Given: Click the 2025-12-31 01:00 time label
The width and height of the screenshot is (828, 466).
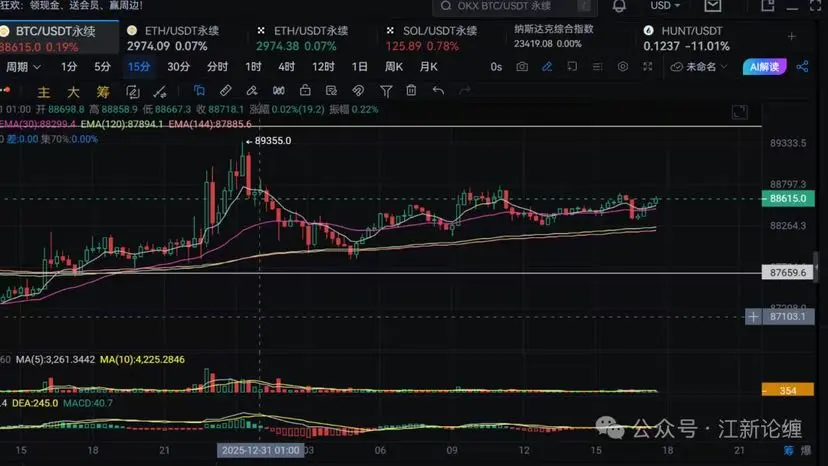Looking at the screenshot, I should tap(260, 450).
